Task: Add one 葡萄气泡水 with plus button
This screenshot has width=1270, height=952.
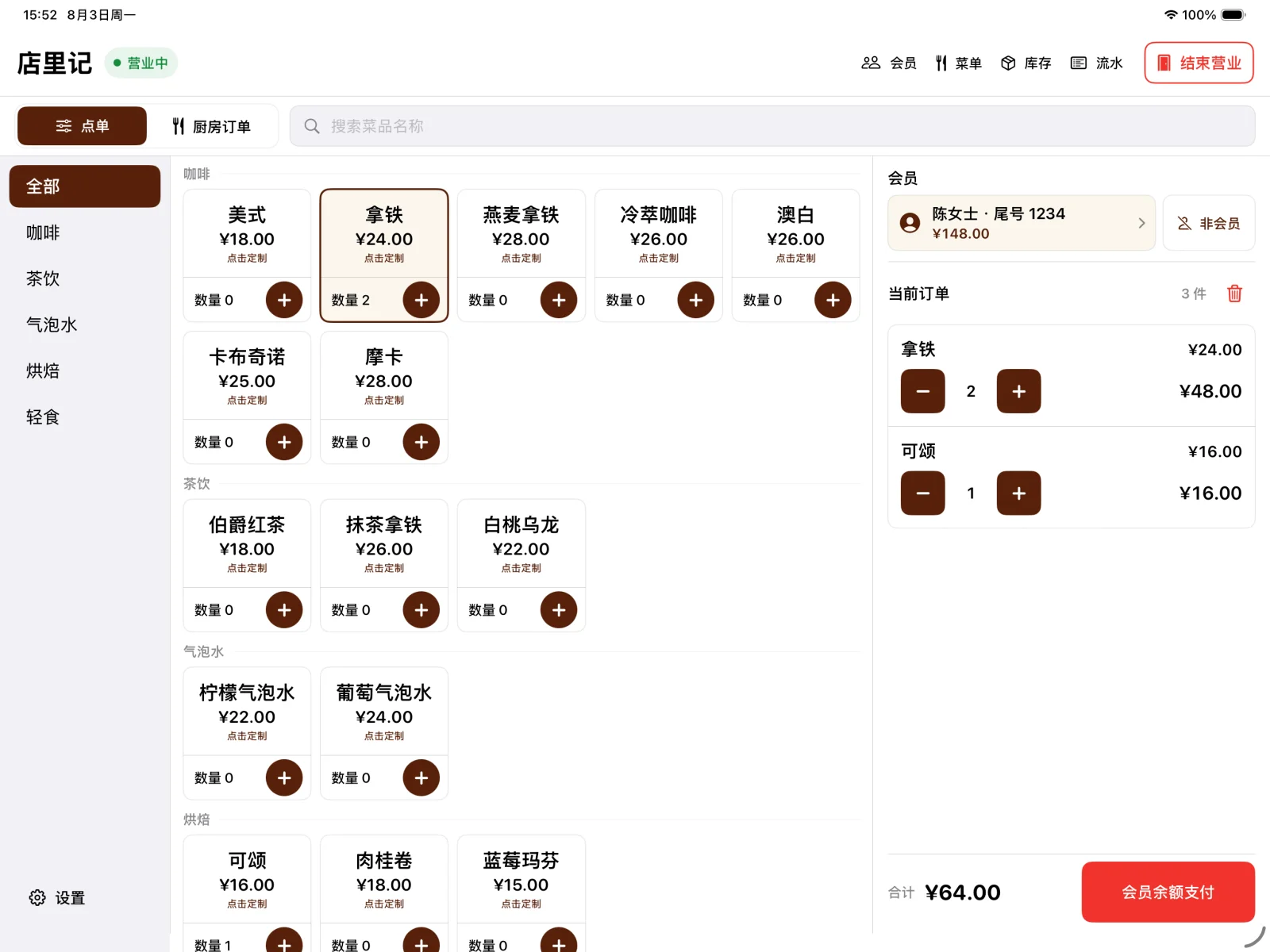Action: (x=421, y=778)
